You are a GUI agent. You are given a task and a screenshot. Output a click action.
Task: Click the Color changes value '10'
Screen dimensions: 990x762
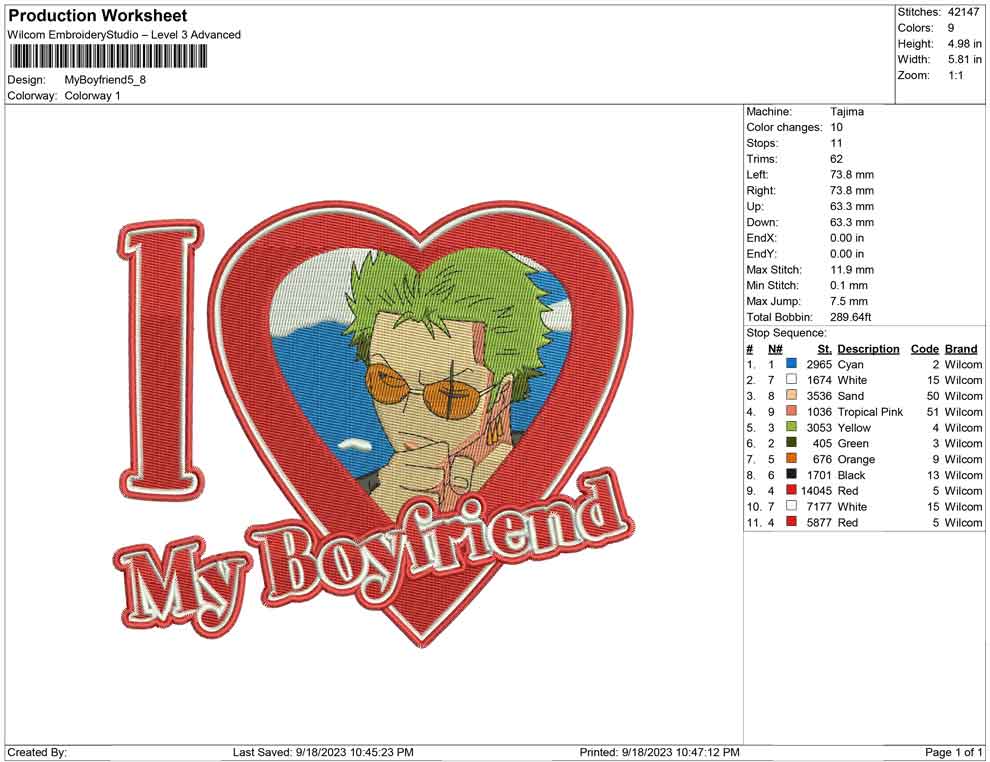pyautogui.click(x=837, y=127)
